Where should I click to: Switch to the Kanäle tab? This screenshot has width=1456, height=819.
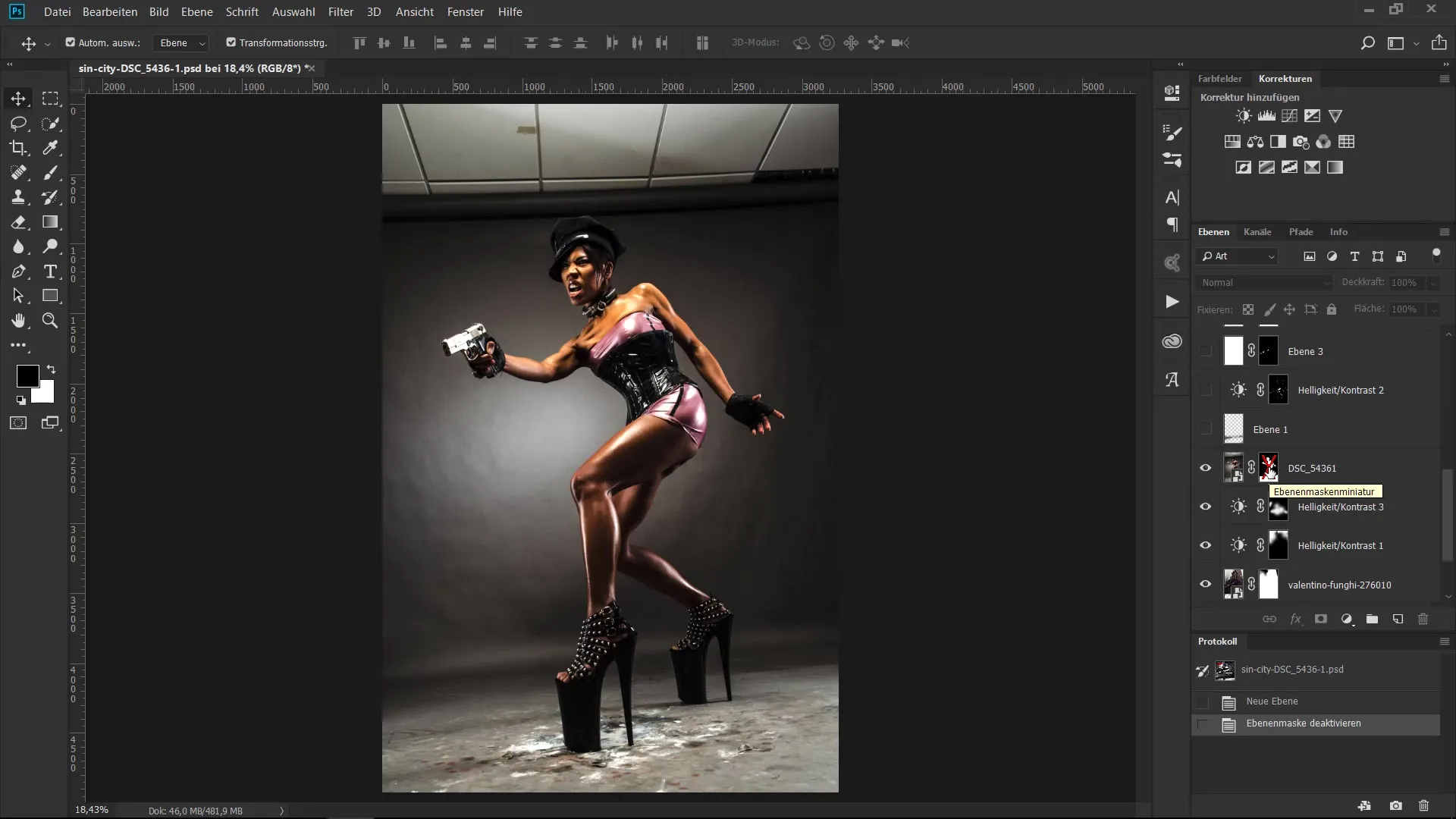(1257, 232)
